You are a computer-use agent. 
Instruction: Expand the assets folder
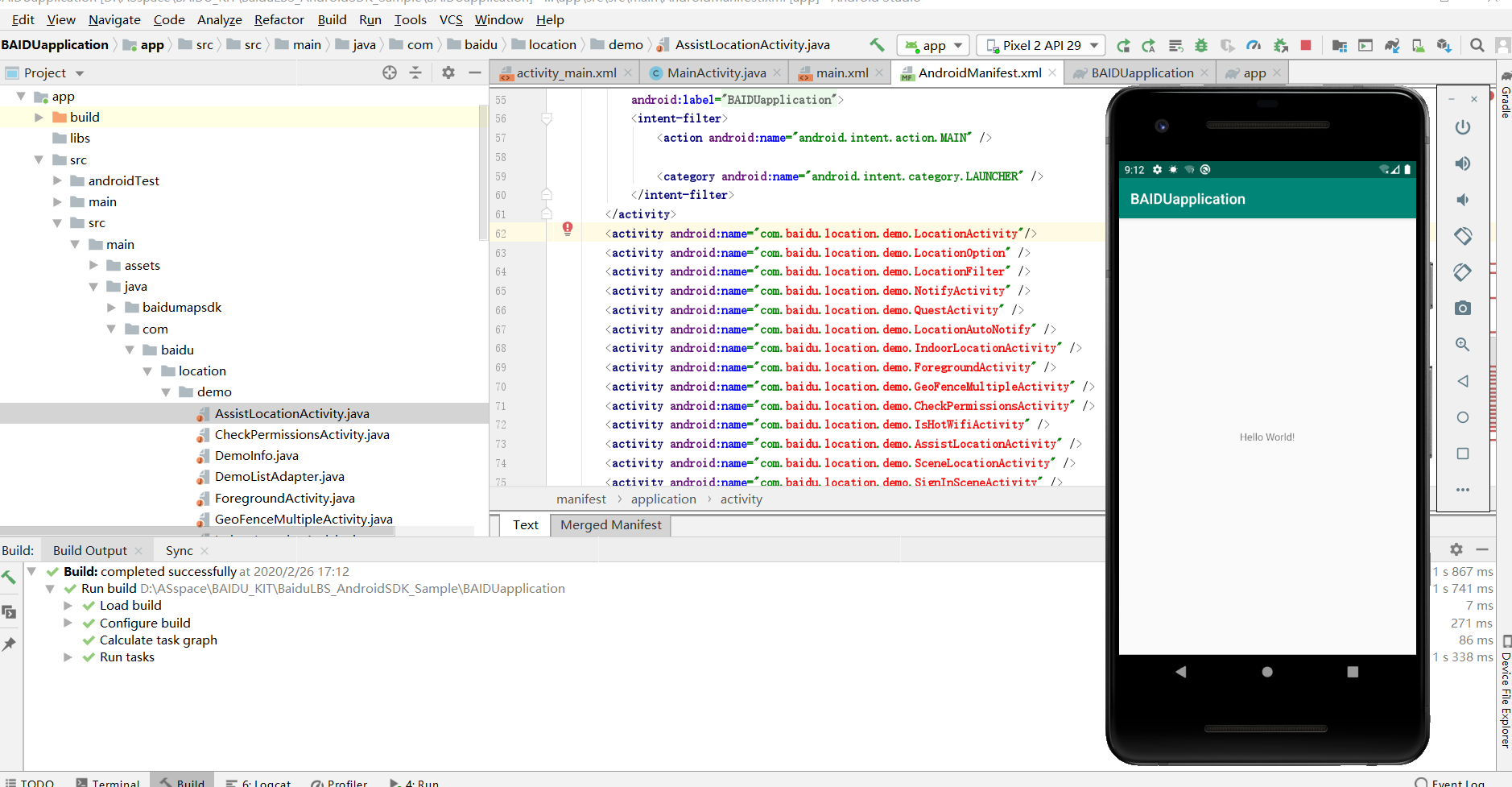click(93, 266)
